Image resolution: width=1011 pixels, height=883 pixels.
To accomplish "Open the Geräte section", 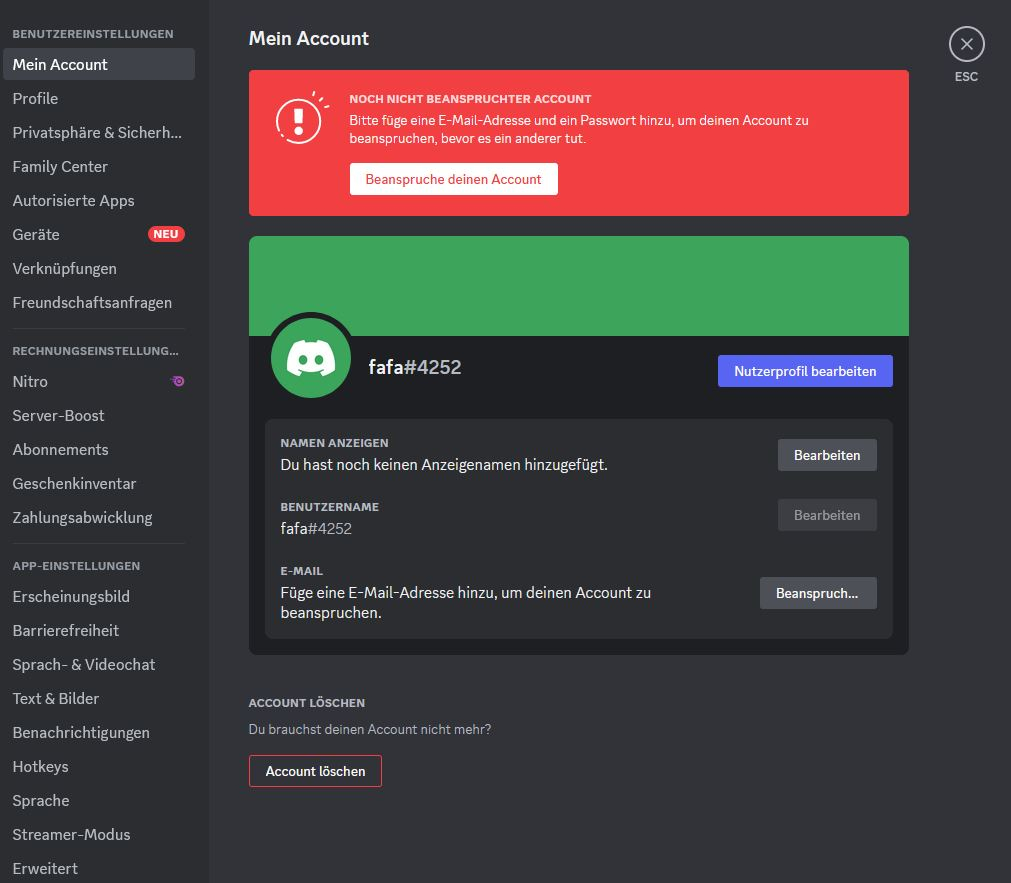I will point(99,235).
